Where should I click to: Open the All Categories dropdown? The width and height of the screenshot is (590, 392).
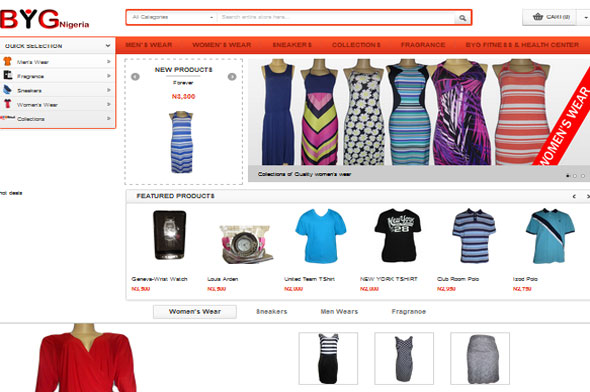click(172, 17)
